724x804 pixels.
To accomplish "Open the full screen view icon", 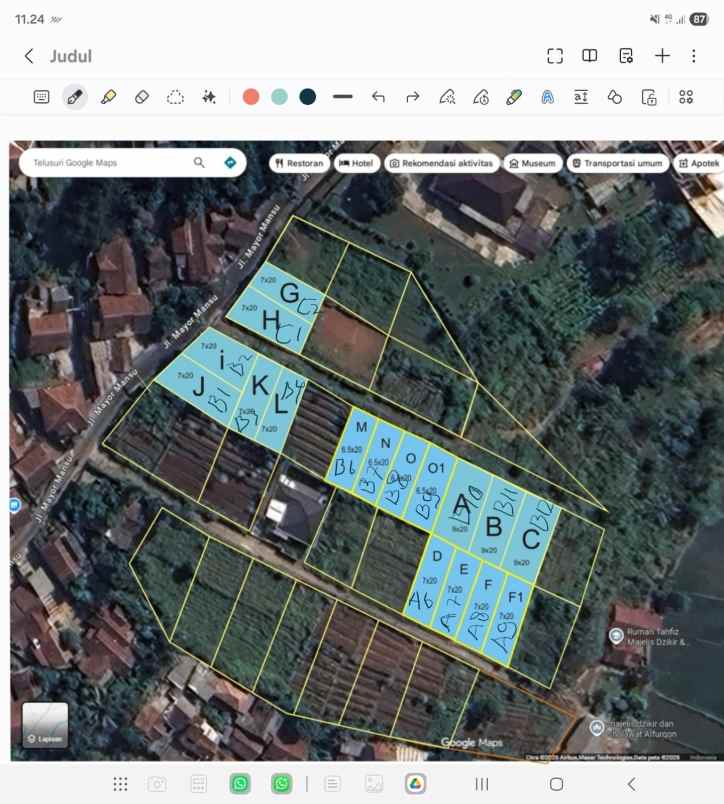I will tap(555, 56).
